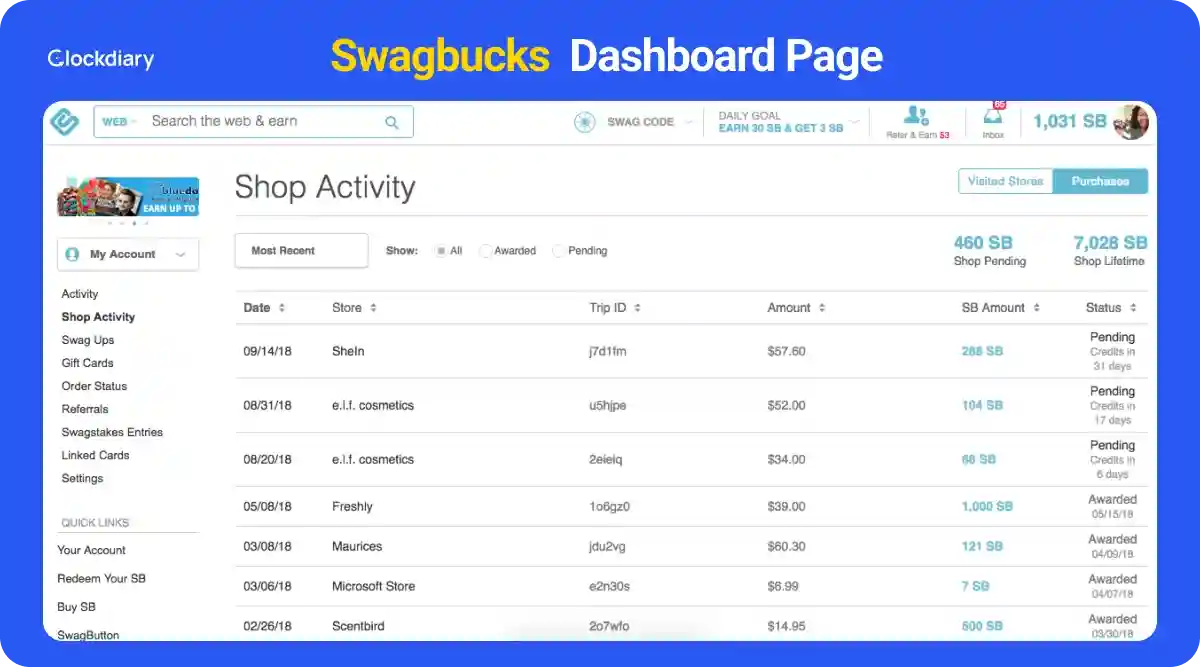The height and width of the screenshot is (667, 1200).
Task: Open the Most Recent sort dropdown
Action: tap(301, 251)
